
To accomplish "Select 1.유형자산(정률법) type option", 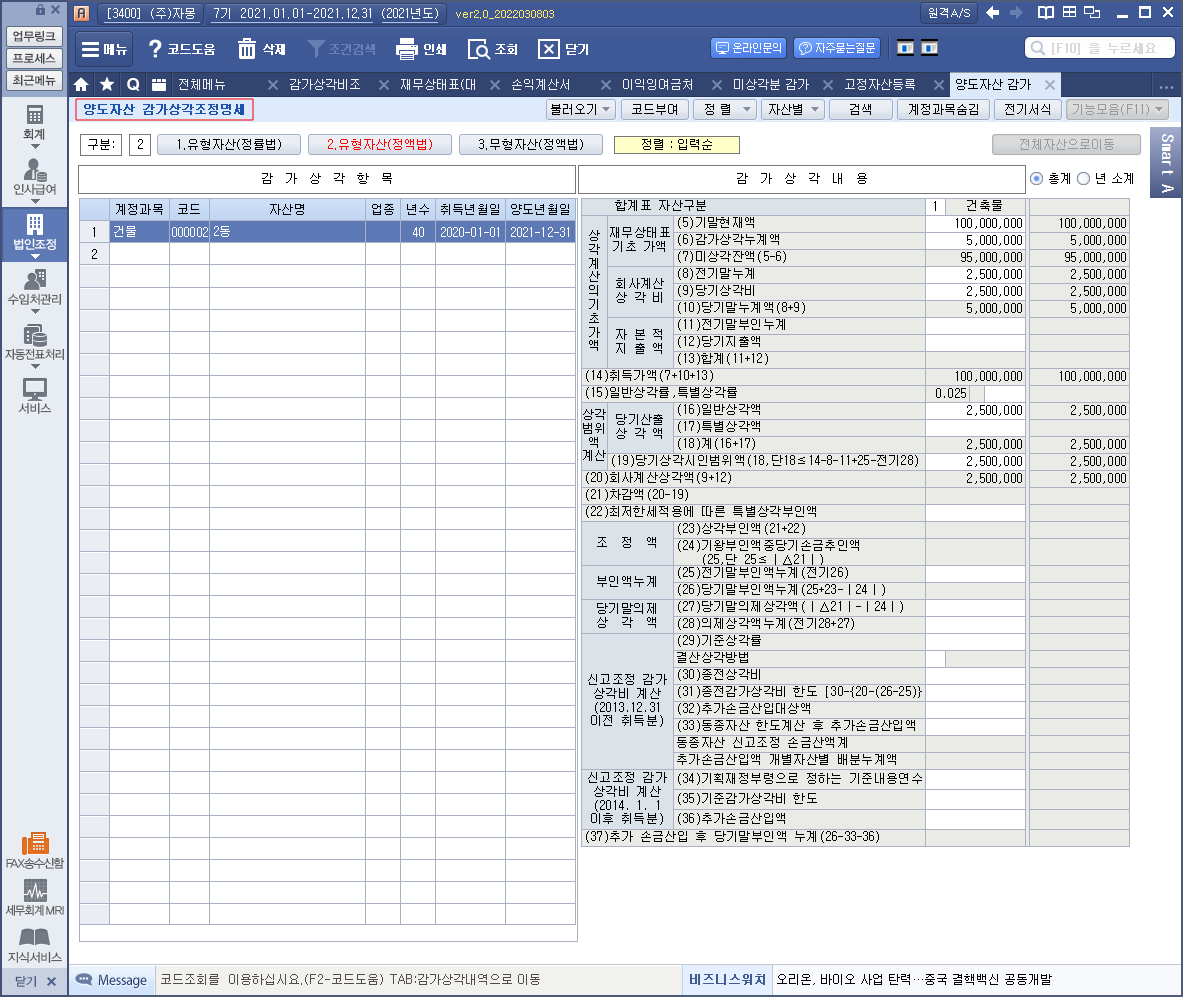I will click(x=228, y=145).
